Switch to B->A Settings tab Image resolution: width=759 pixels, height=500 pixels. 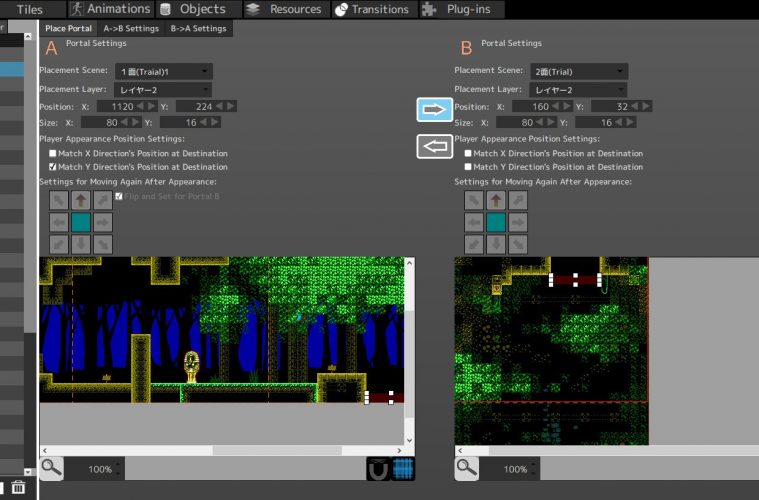(198, 29)
